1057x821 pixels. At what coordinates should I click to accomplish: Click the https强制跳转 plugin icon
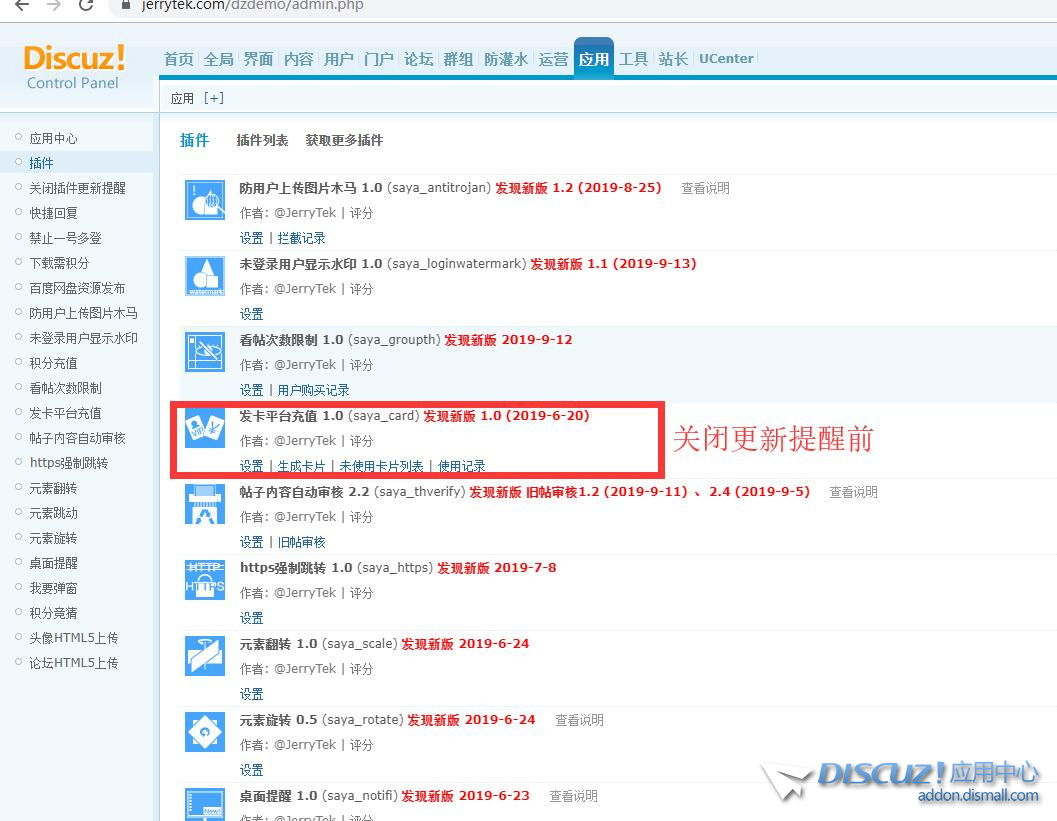[205, 580]
